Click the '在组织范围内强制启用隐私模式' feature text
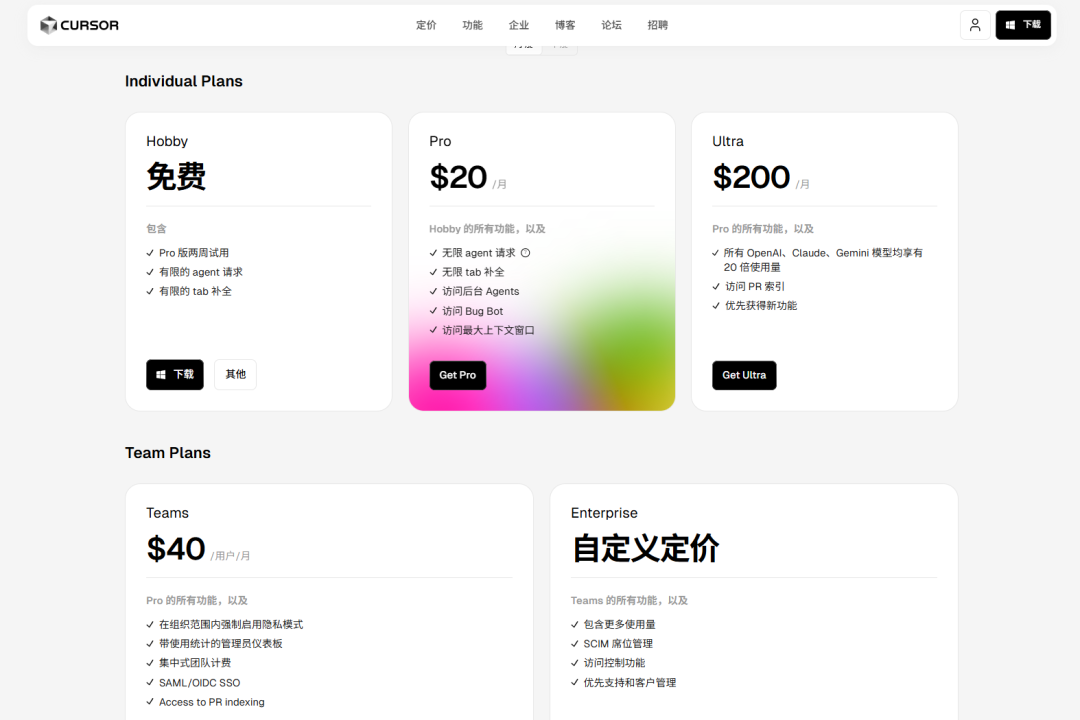Image resolution: width=1080 pixels, height=720 pixels. (231, 624)
